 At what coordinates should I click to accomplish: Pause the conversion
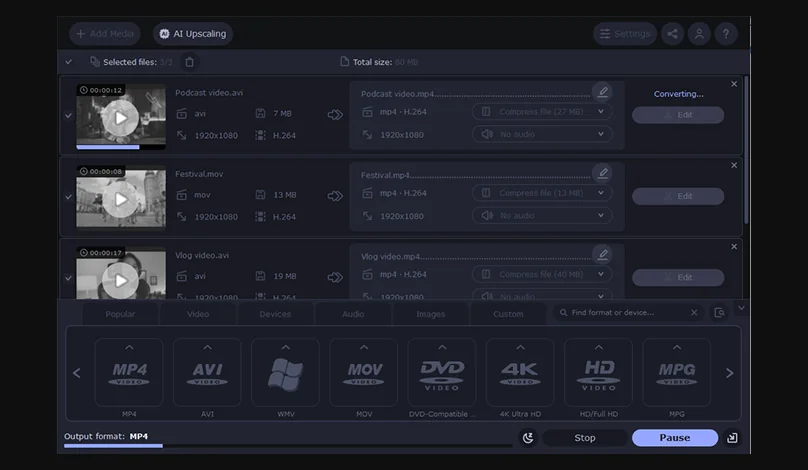click(x=675, y=438)
